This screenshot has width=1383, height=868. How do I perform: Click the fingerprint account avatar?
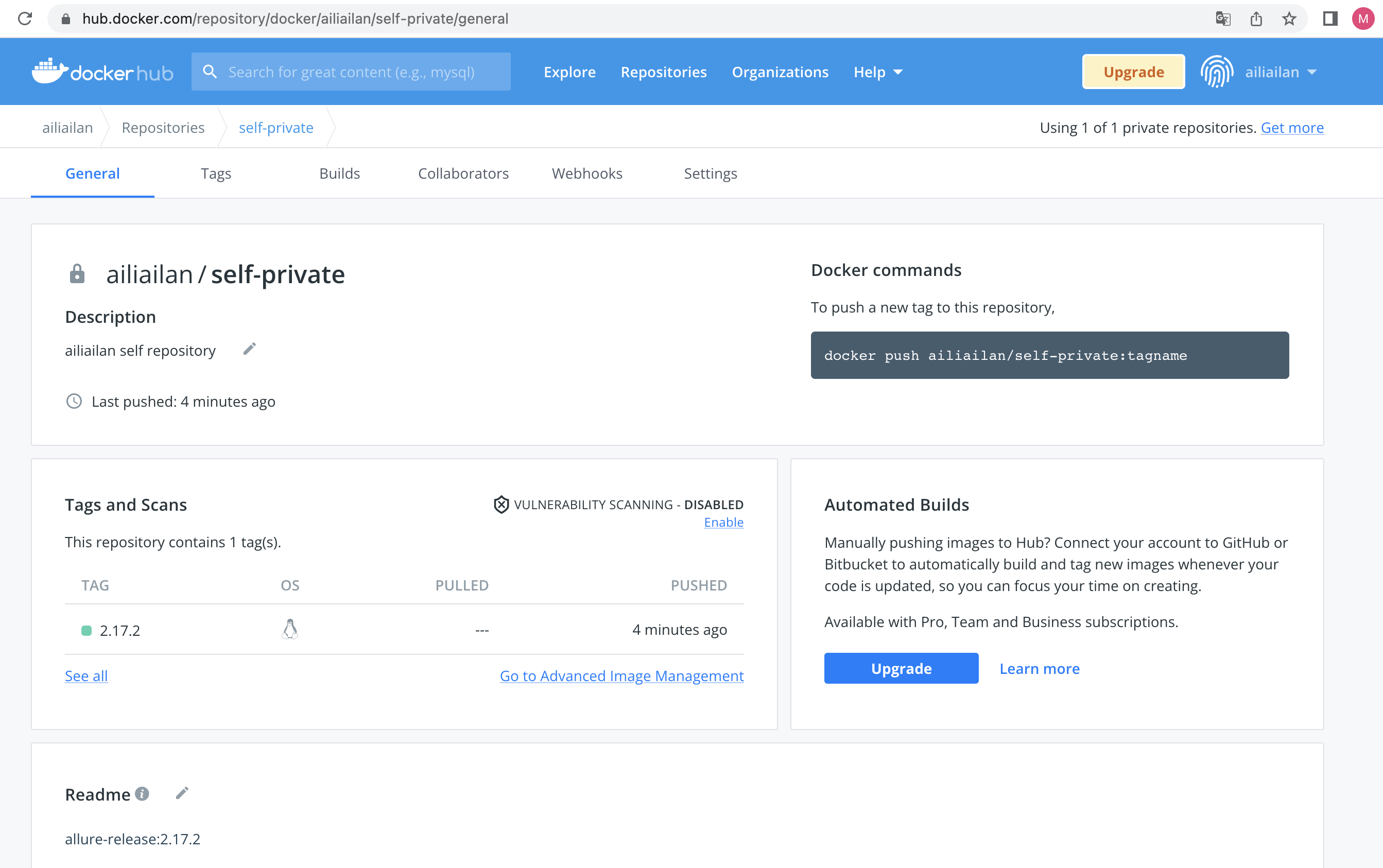pos(1217,72)
